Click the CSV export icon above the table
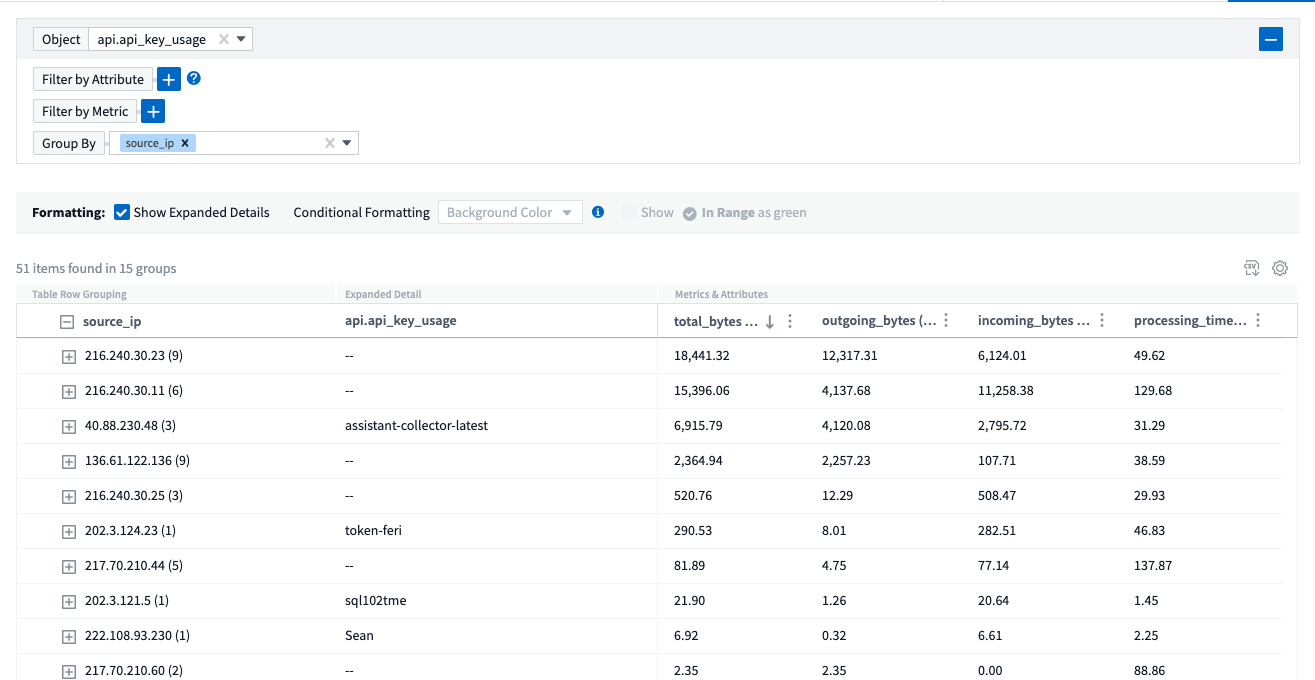The image size is (1315, 680). click(x=1251, y=268)
